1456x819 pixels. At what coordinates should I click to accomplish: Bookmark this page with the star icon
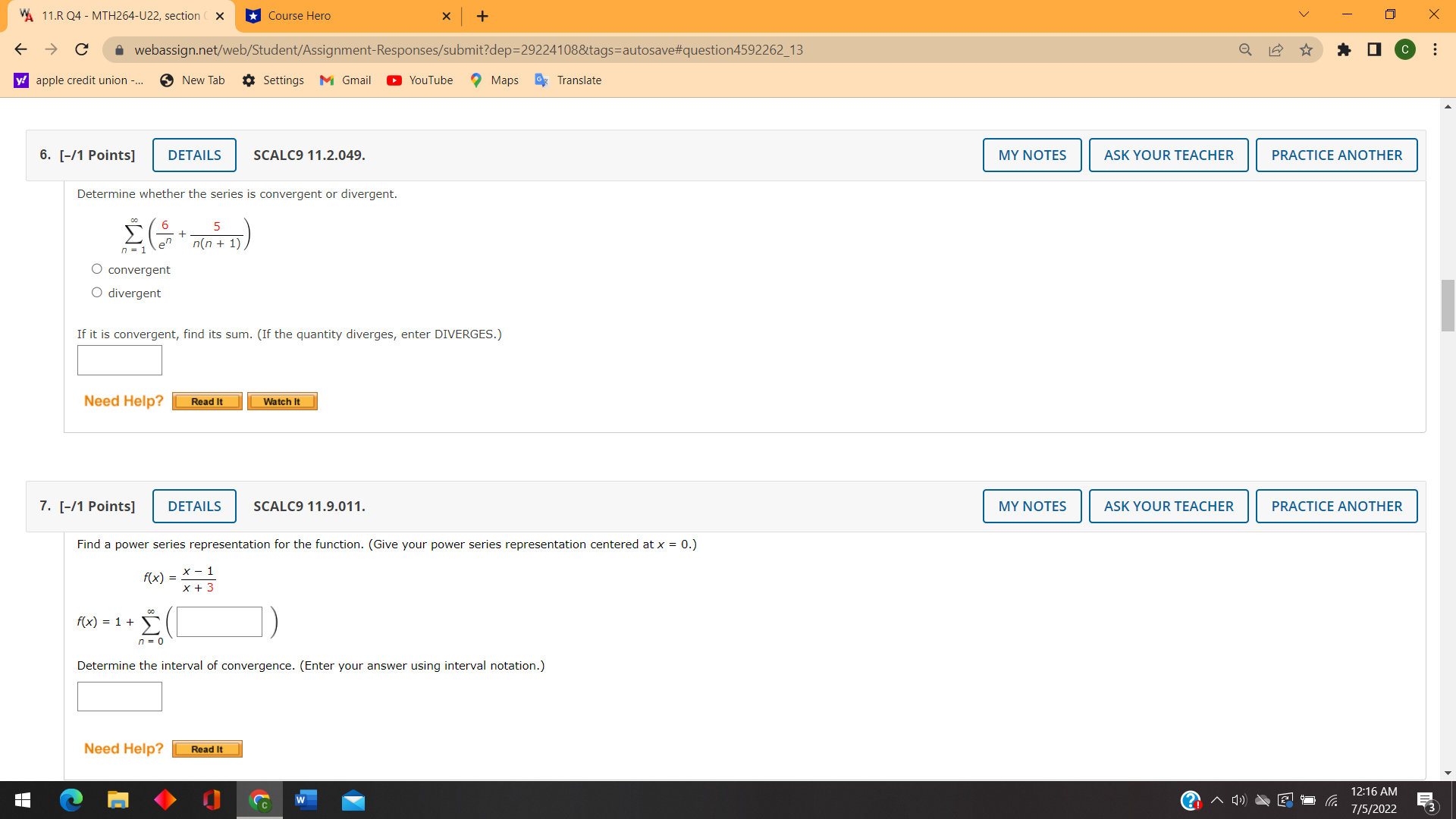tap(1306, 50)
